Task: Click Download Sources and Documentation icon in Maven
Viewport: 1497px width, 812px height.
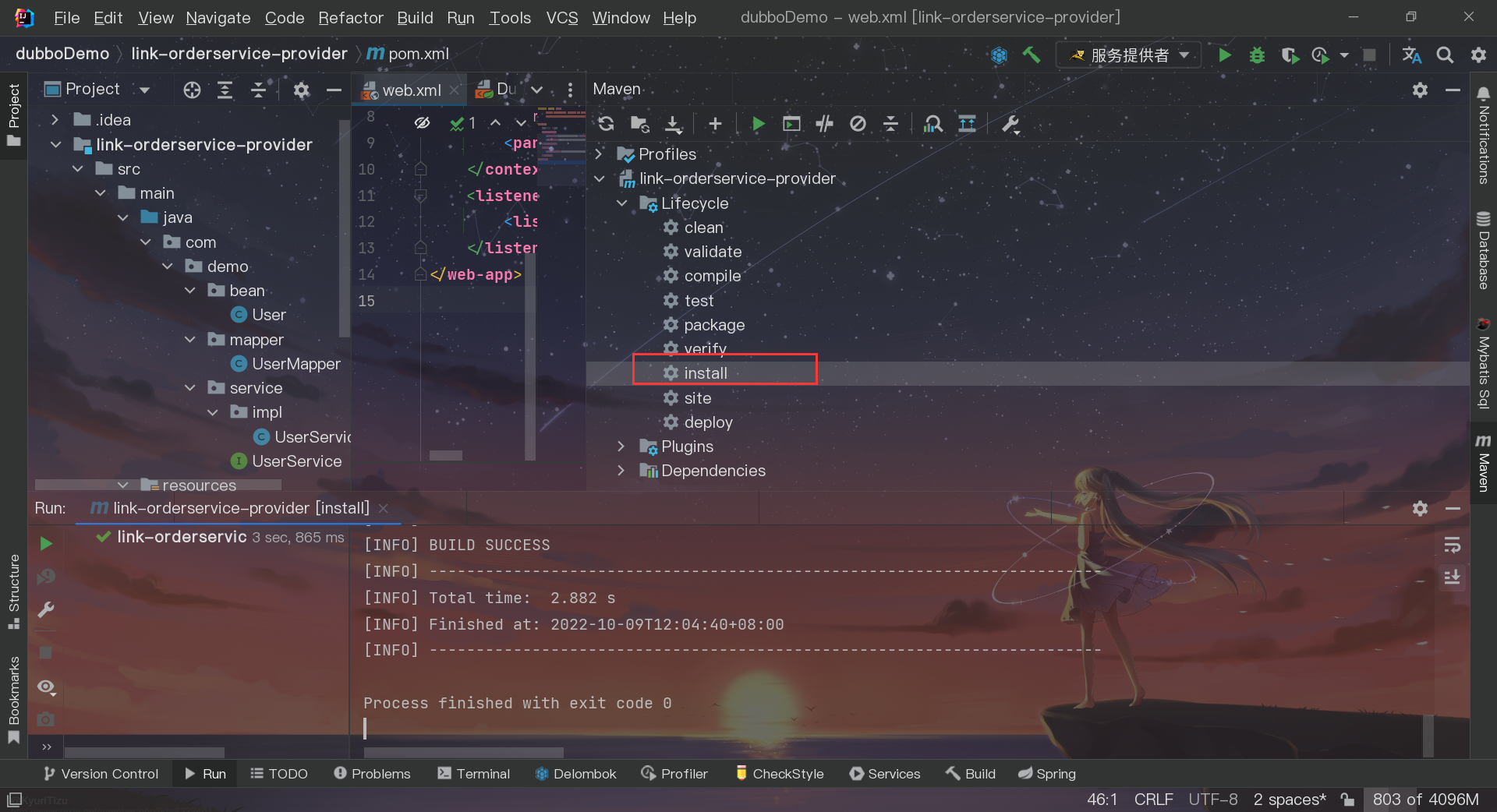Action: point(673,124)
